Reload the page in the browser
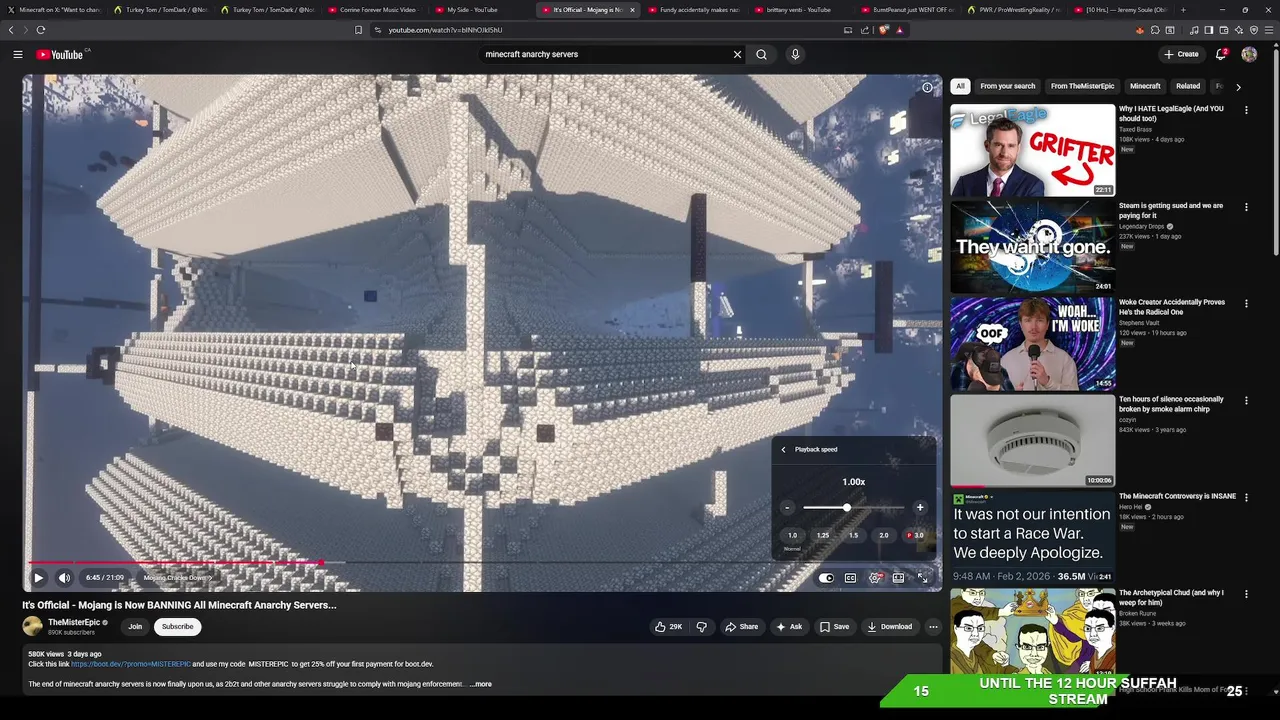 click(x=41, y=30)
